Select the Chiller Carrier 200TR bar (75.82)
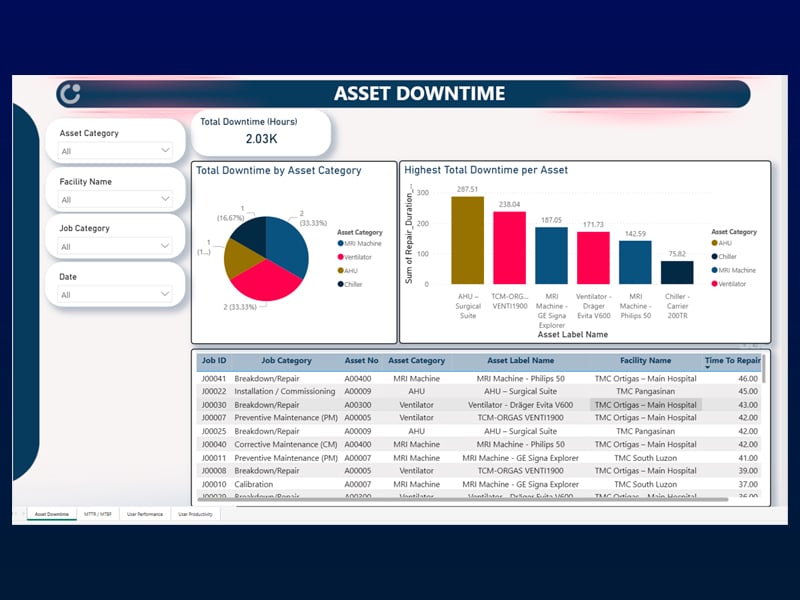Viewport: 800px width, 600px height. pyautogui.click(x=677, y=272)
